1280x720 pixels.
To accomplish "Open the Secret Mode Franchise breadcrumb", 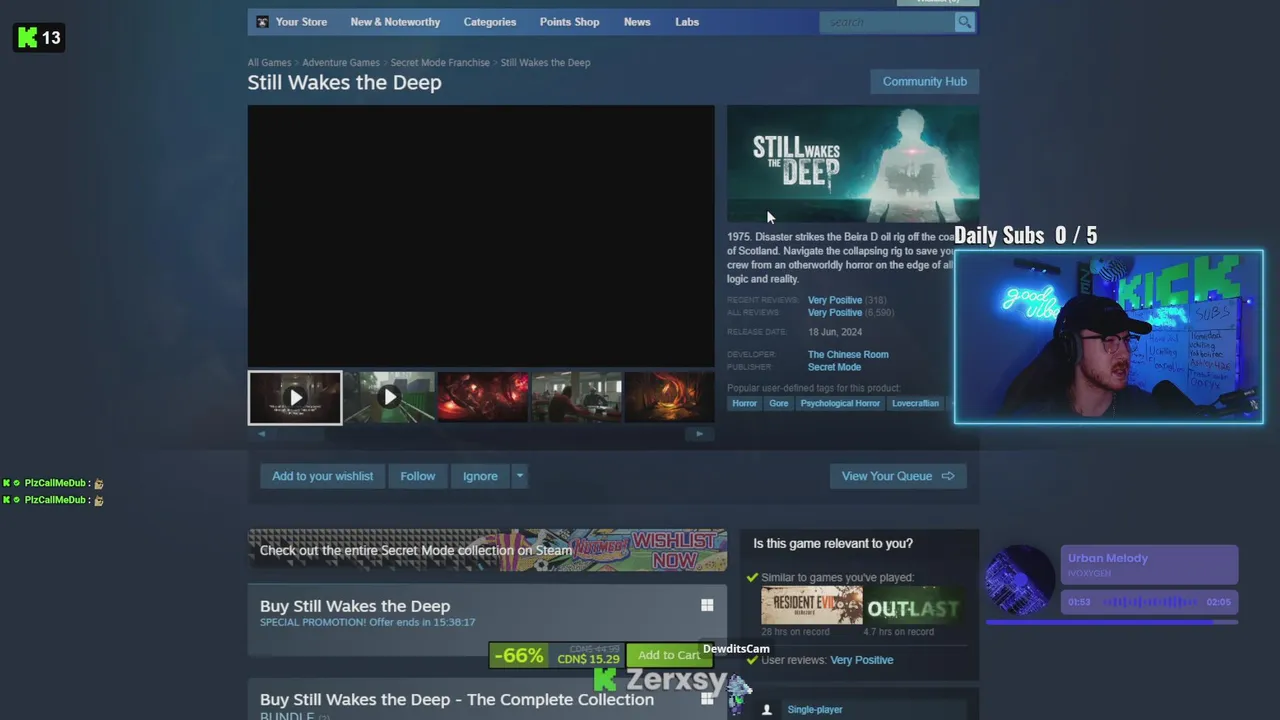I will click(x=440, y=62).
